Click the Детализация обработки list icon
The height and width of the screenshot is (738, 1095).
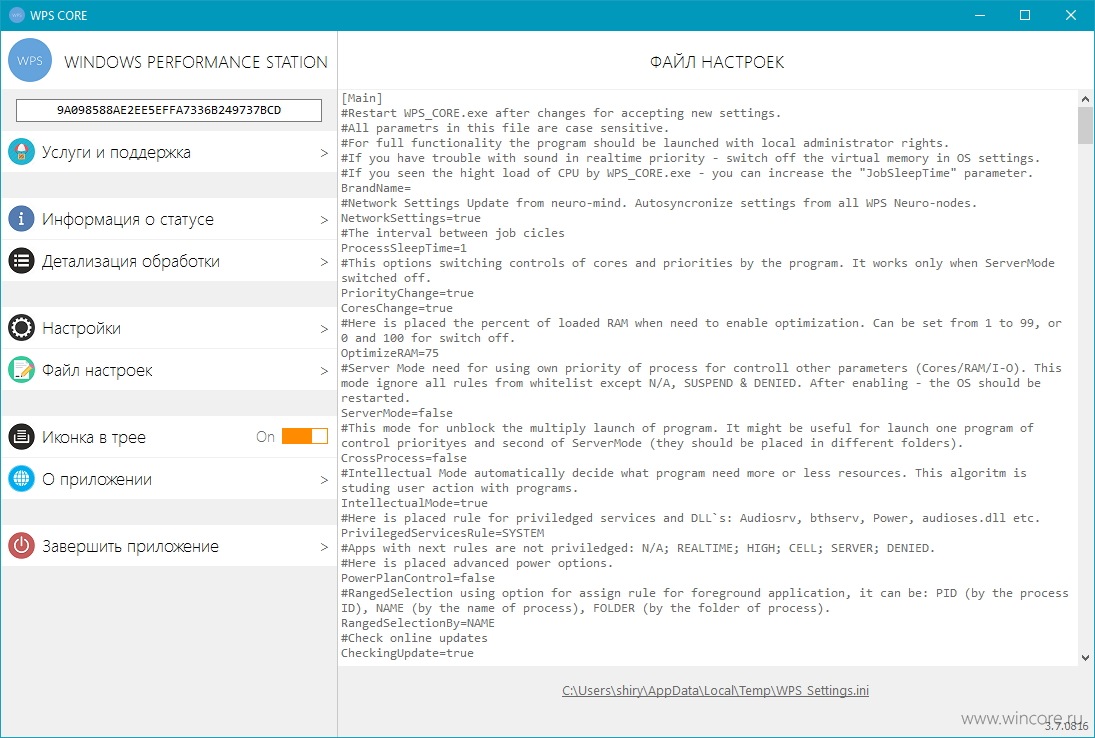pos(22,260)
